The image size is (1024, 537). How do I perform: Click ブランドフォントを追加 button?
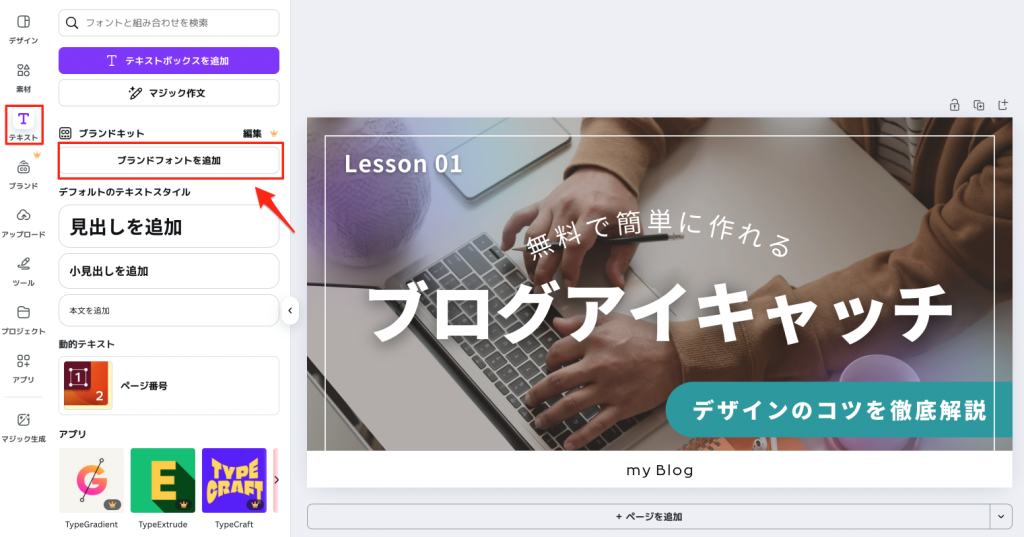coord(169,160)
